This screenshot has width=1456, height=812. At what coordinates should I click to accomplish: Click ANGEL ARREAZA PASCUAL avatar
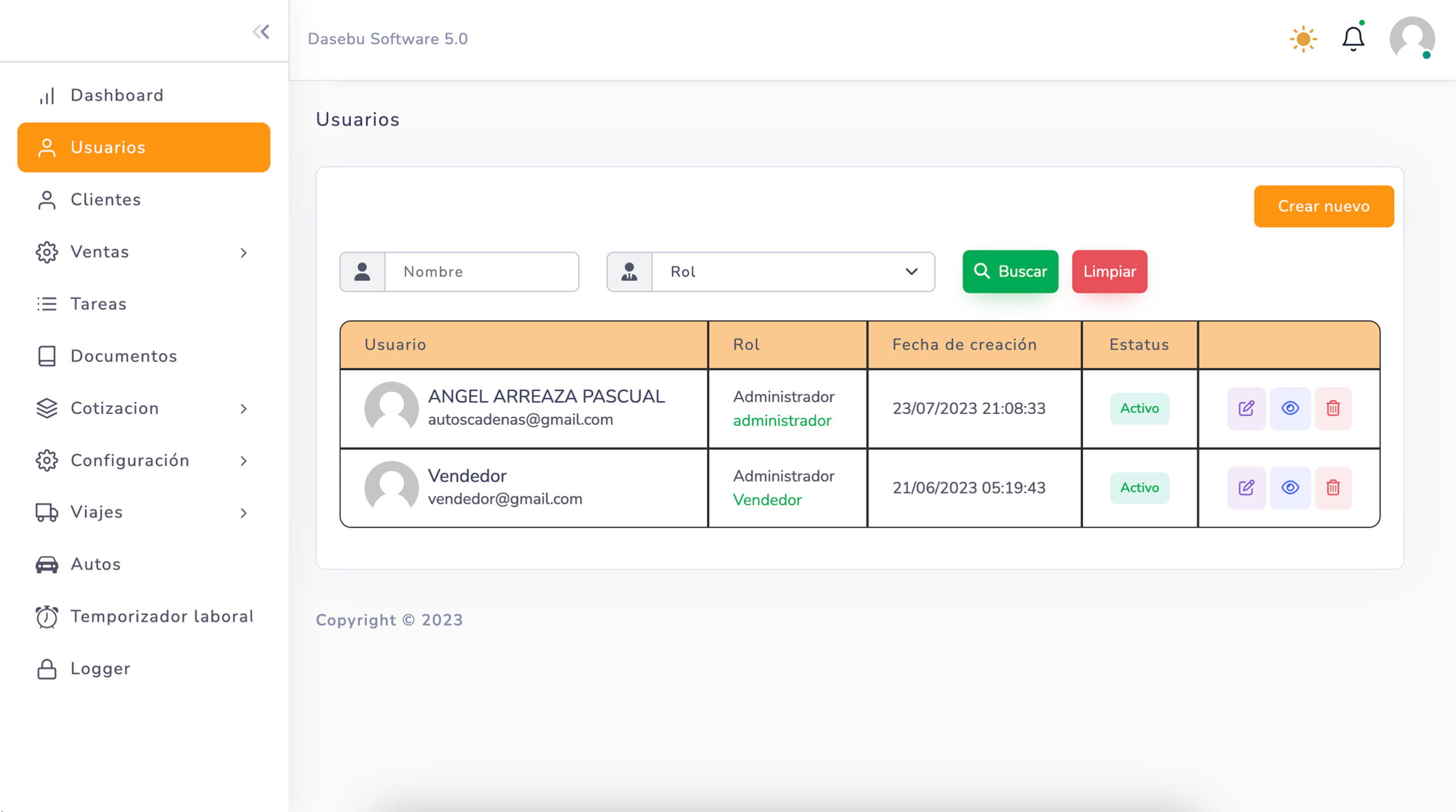tap(391, 408)
